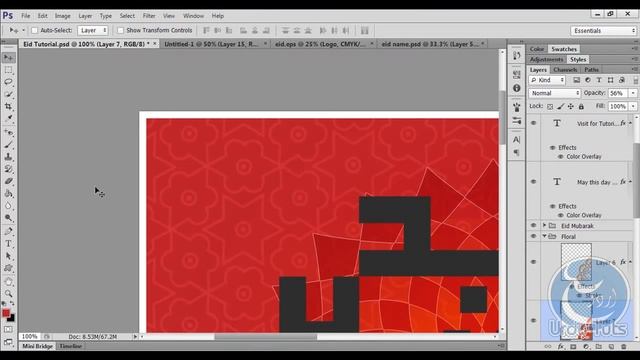Open the History panel icon

[517, 56]
